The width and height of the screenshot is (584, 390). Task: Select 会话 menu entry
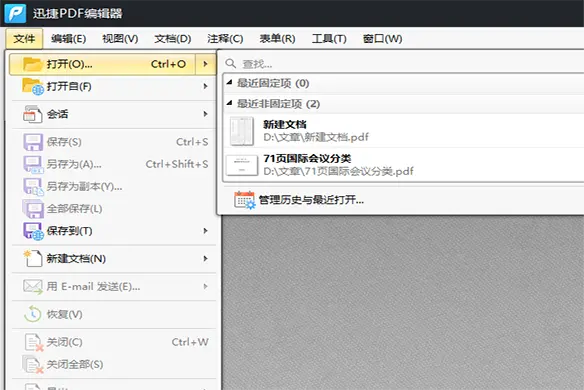[112, 114]
